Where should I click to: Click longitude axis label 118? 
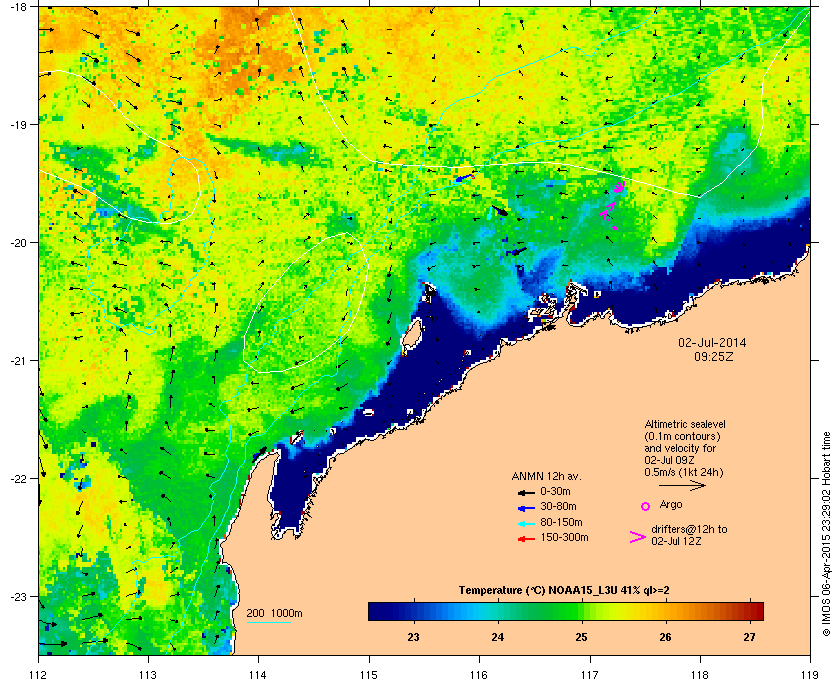click(700, 674)
